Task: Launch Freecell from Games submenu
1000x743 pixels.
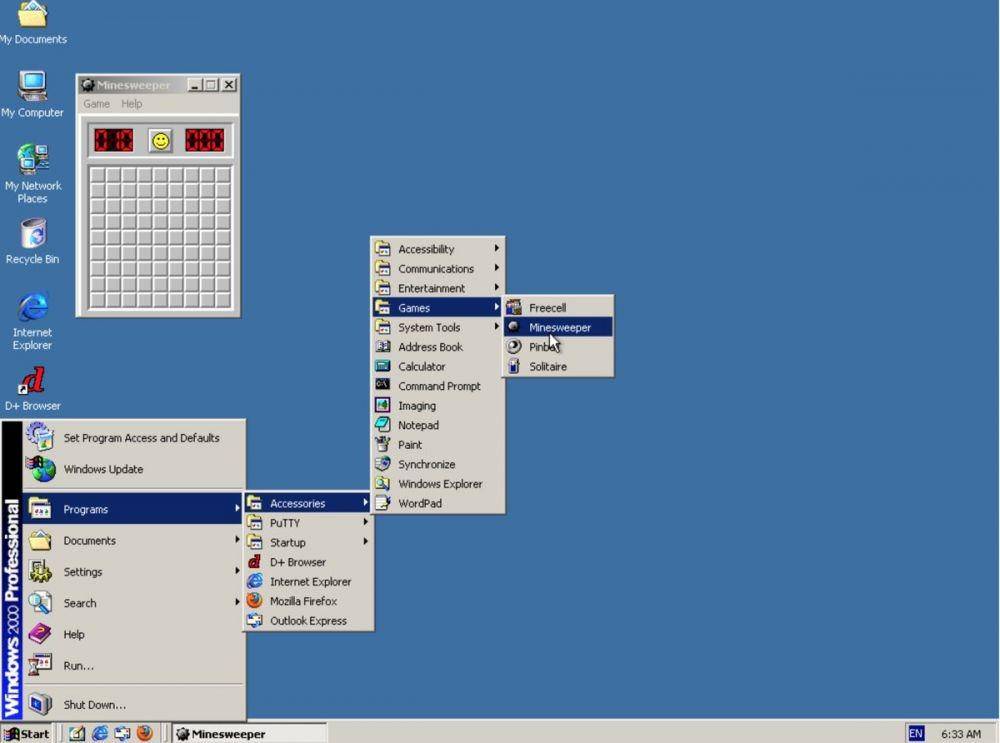Action: pos(559,307)
